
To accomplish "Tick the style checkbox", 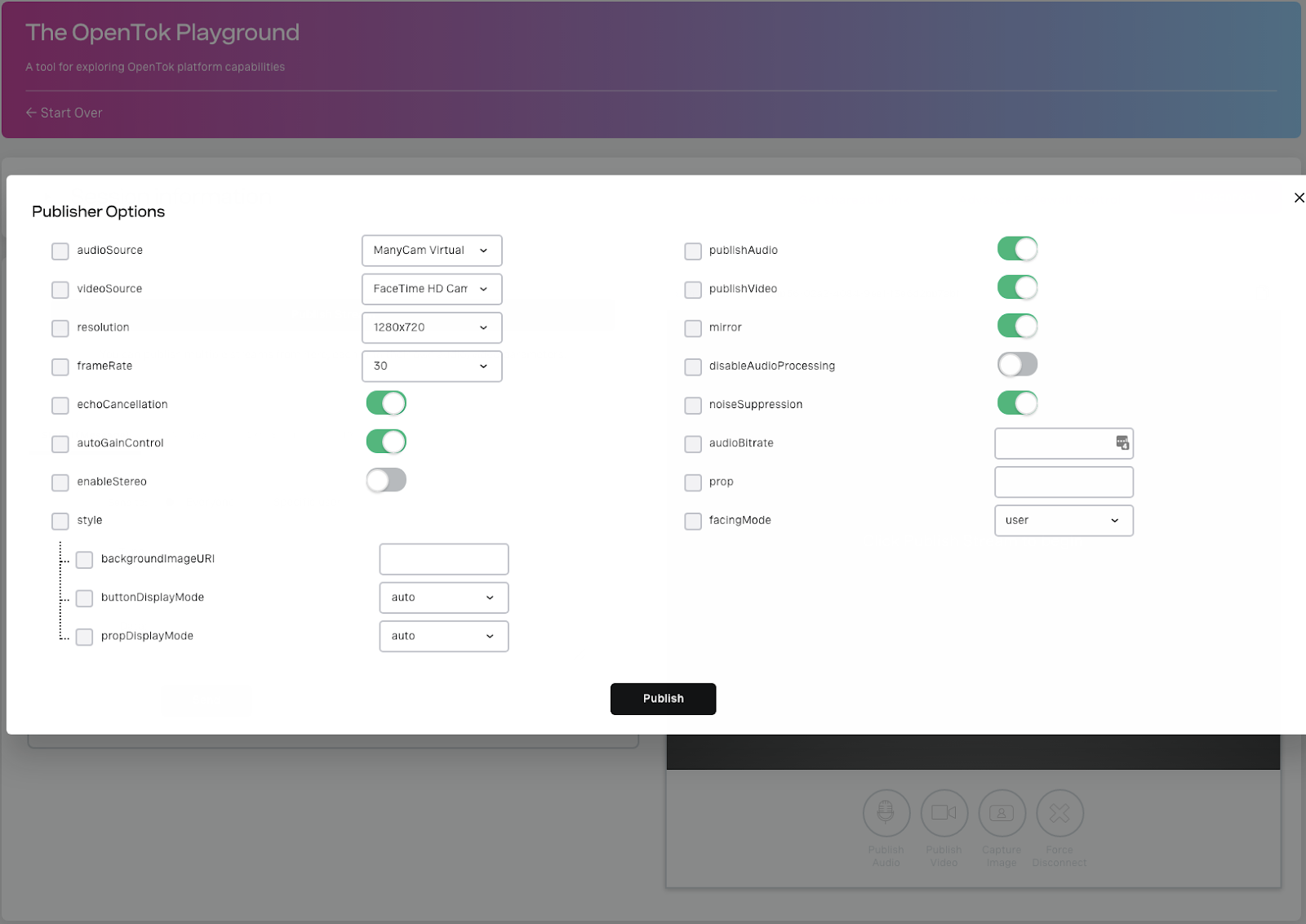I will pyautogui.click(x=60, y=521).
